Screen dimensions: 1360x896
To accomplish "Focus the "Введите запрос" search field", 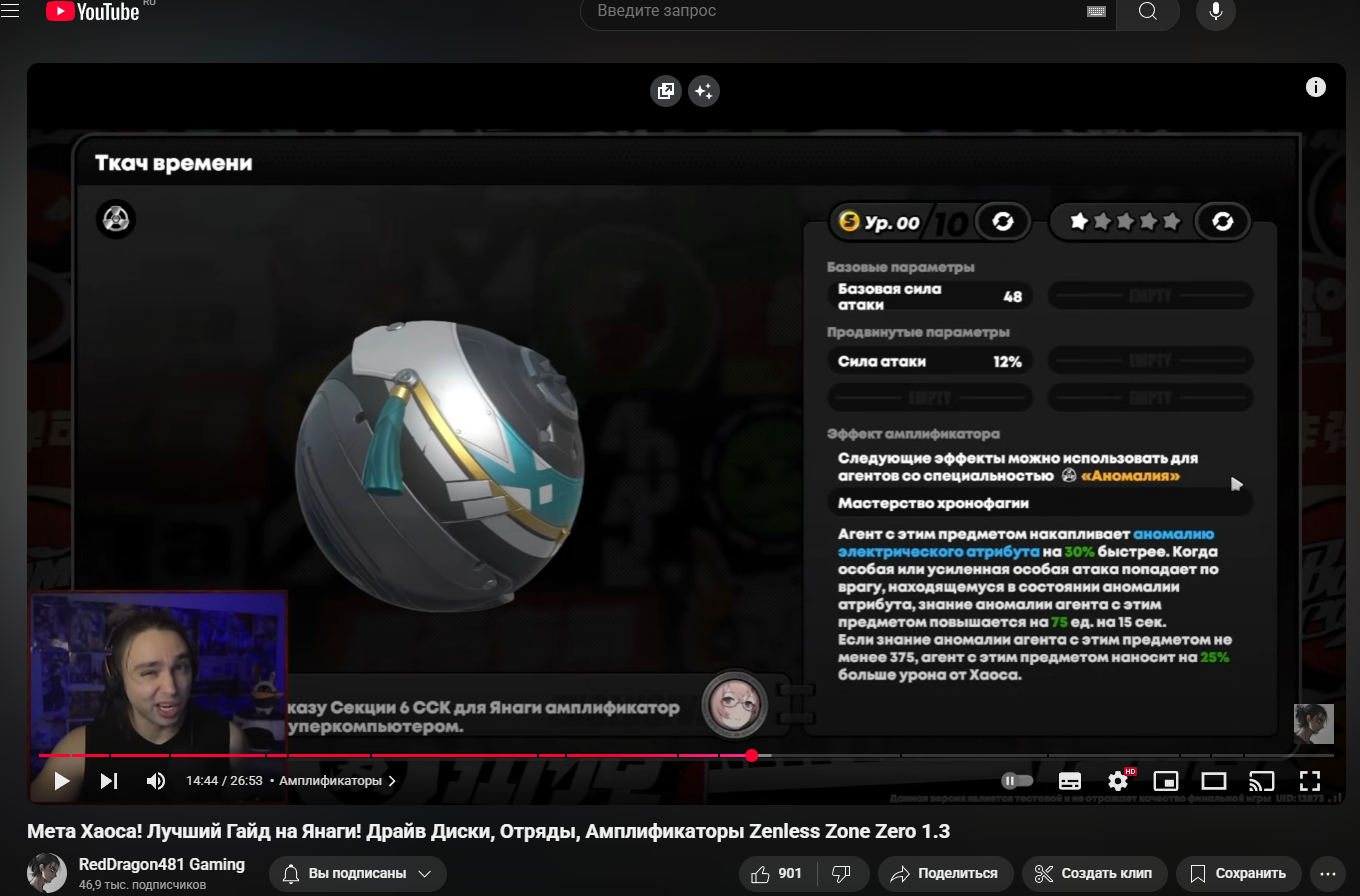I will (x=840, y=11).
